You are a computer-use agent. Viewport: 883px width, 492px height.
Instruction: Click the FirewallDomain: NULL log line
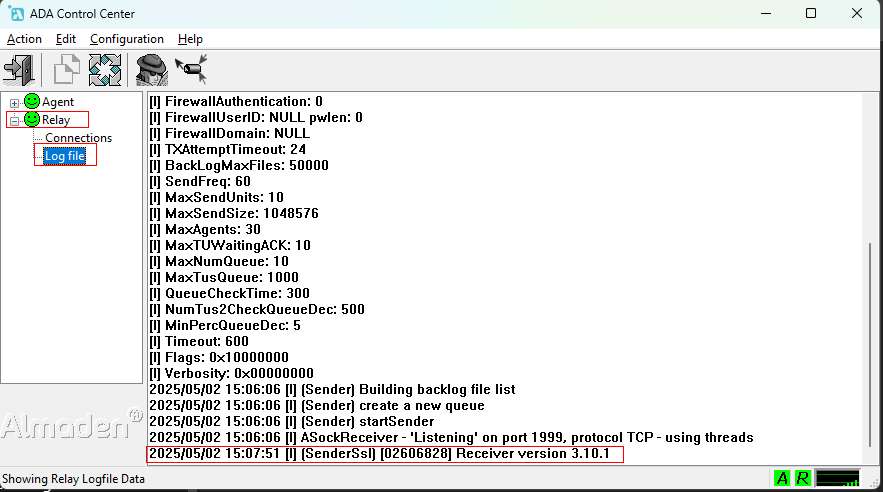tap(229, 133)
